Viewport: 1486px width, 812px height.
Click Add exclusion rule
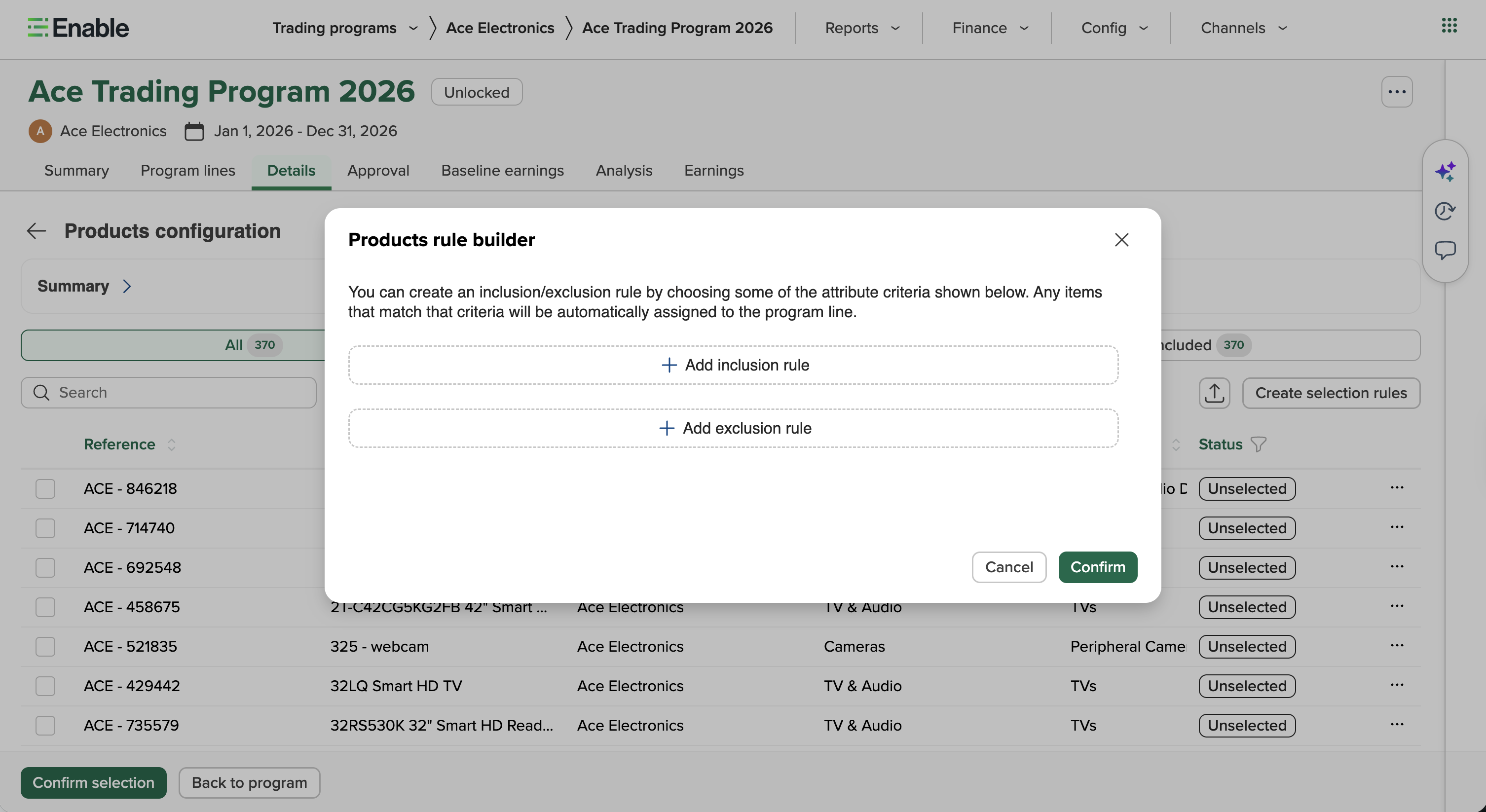tap(733, 429)
